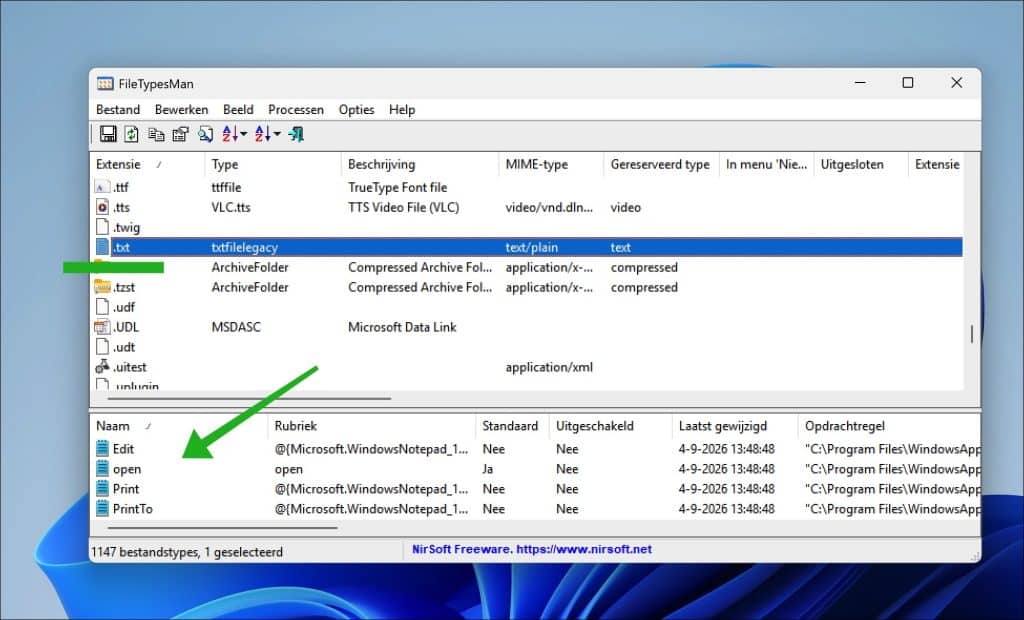Viewport: 1024px width, 620px height.
Task: Open the Bestand menu
Action: coord(118,110)
